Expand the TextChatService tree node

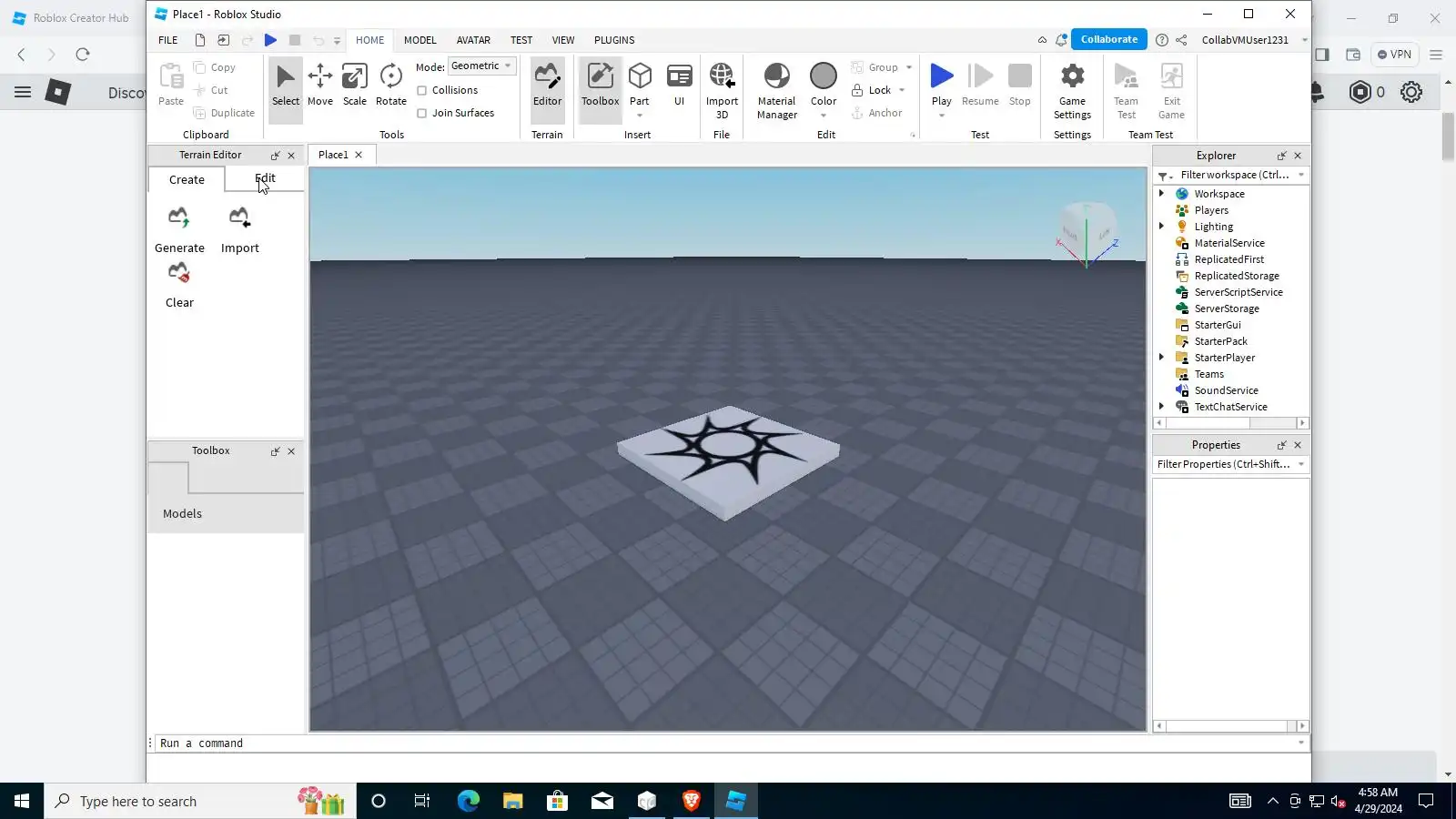(x=1161, y=407)
